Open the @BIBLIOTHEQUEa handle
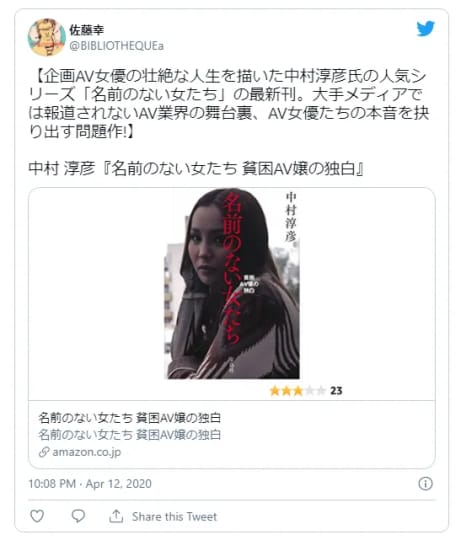461x540 pixels. click(x=116, y=46)
